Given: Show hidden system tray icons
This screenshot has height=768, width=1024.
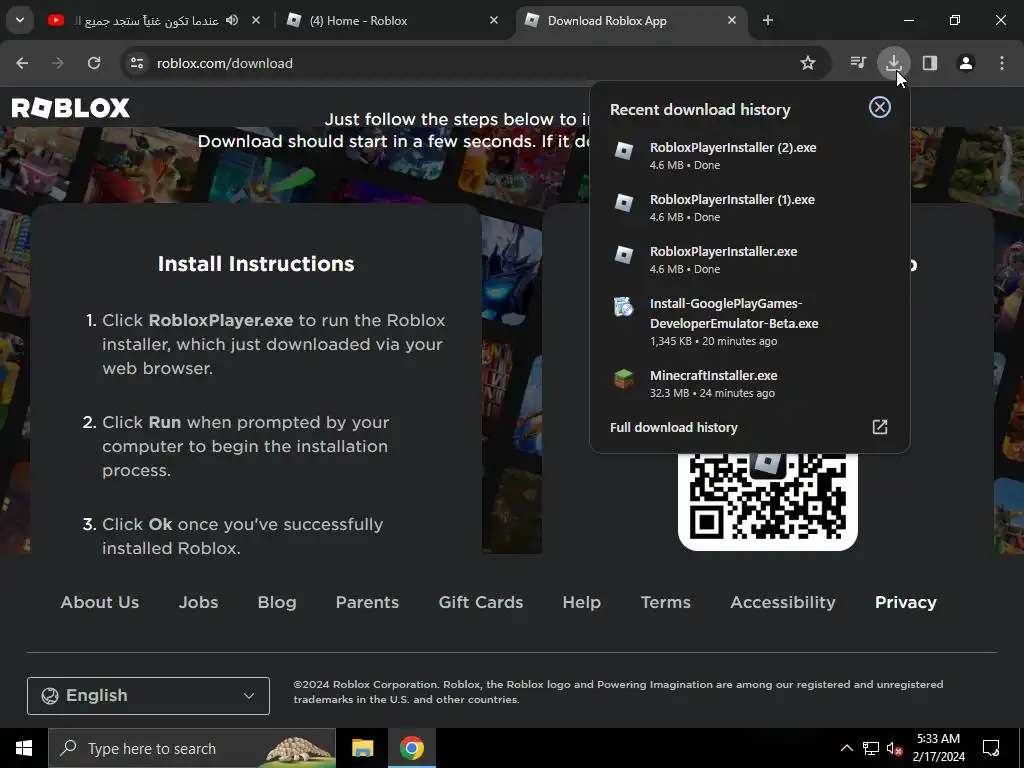Looking at the screenshot, I should (846, 748).
